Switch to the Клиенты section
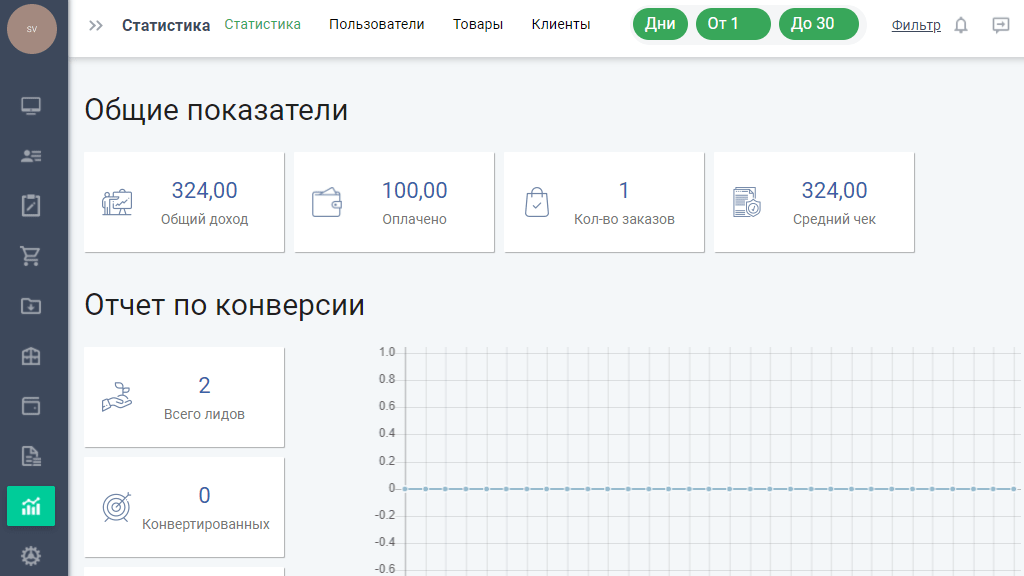Viewport: 1024px width, 576px height. click(x=560, y=25)
